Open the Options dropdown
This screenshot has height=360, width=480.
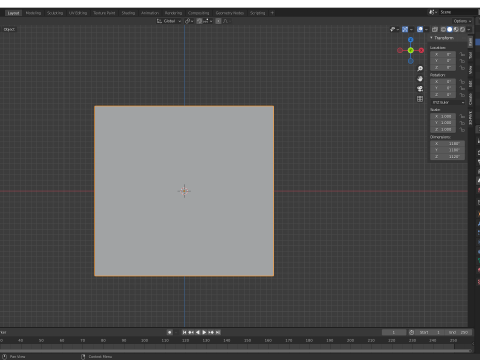[x=462, y=21]
